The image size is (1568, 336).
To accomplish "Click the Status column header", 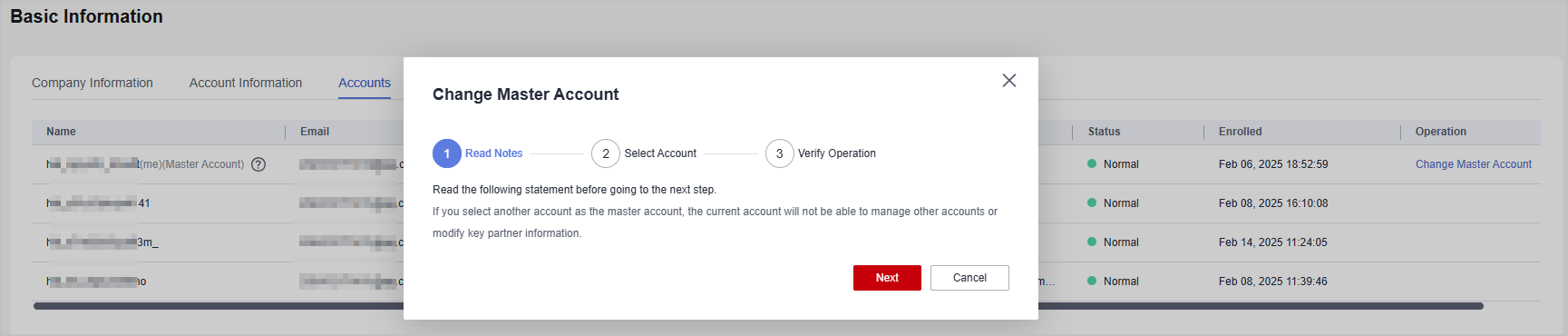I will [1104, 132].
